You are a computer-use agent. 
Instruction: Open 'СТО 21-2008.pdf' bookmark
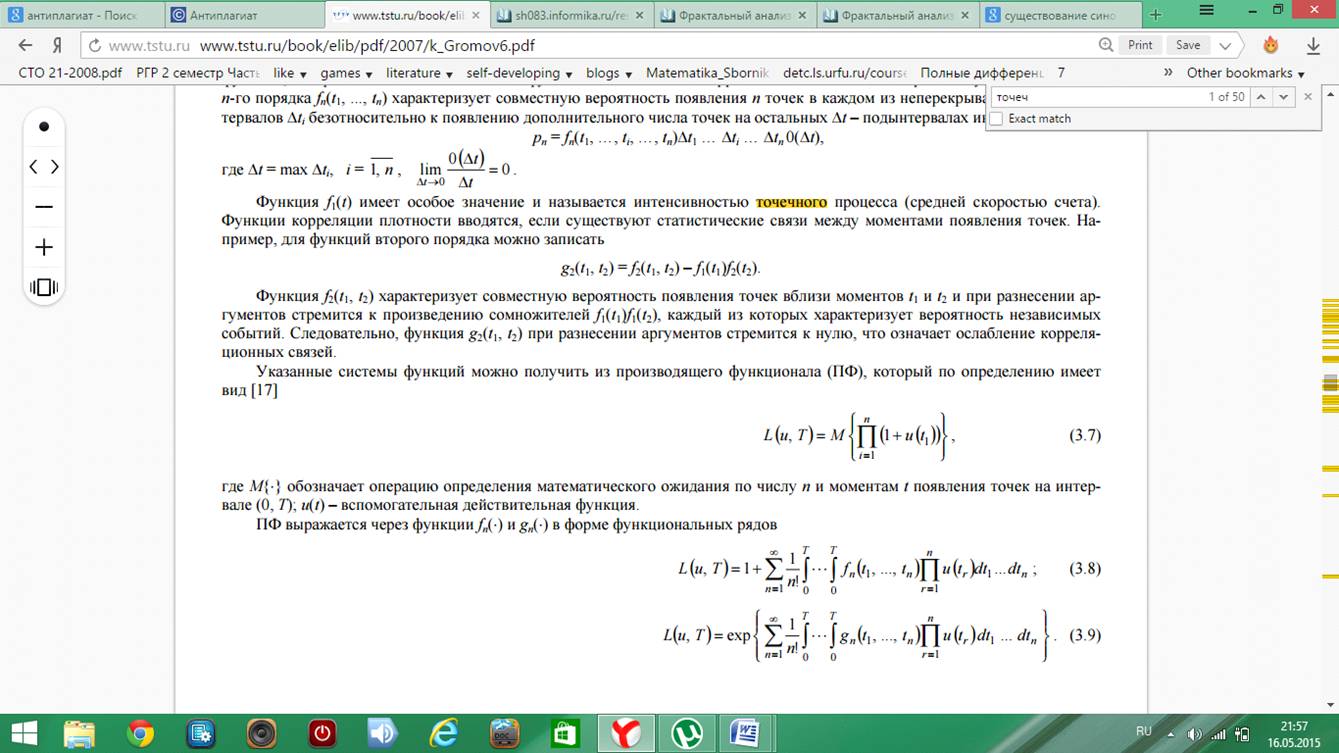70,73
